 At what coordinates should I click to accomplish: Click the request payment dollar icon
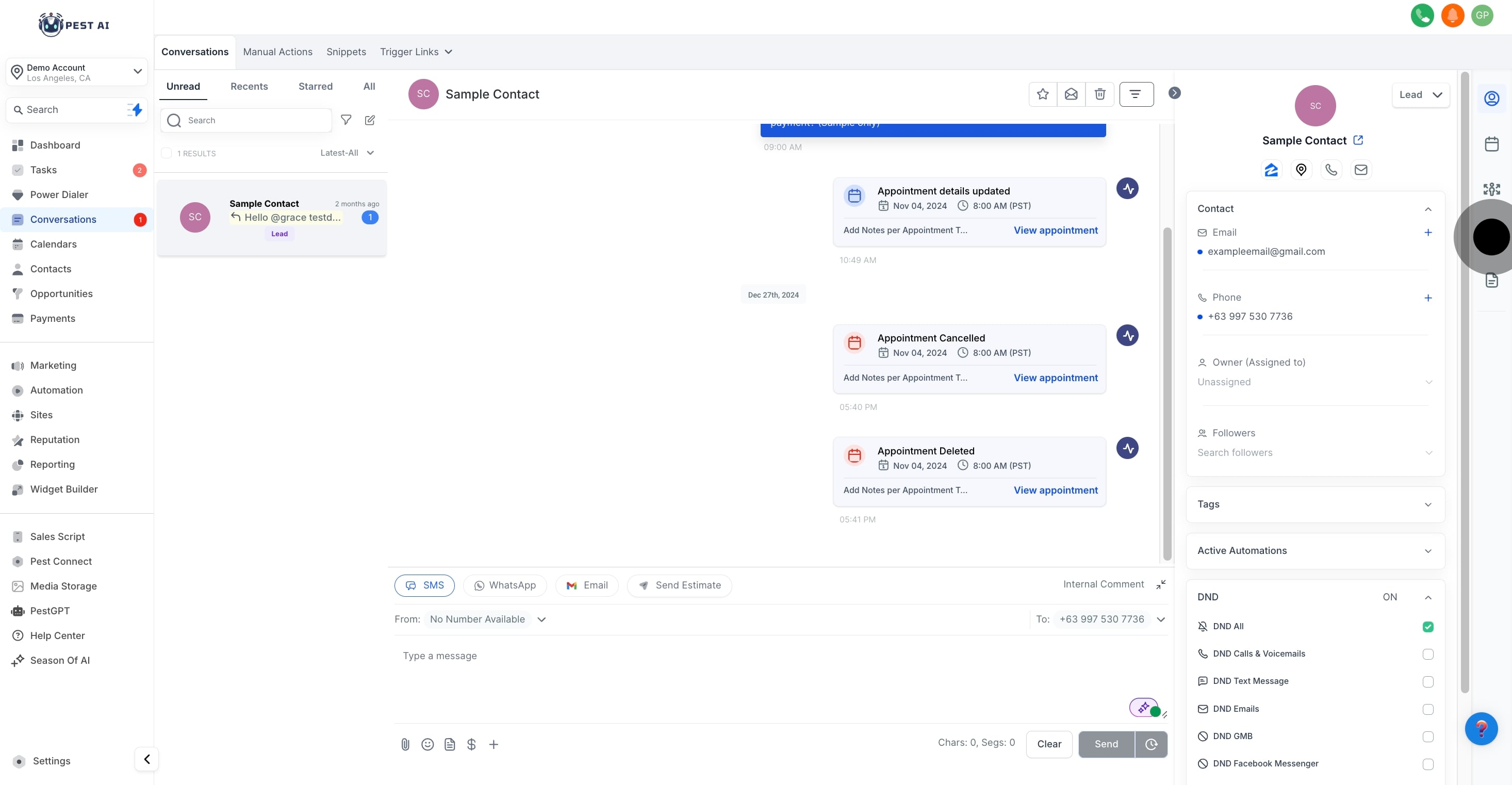[471, 744]
